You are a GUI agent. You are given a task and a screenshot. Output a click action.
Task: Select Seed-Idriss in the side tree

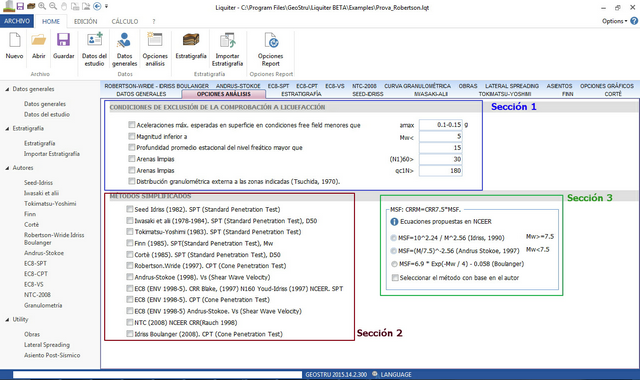click(38, 182)
